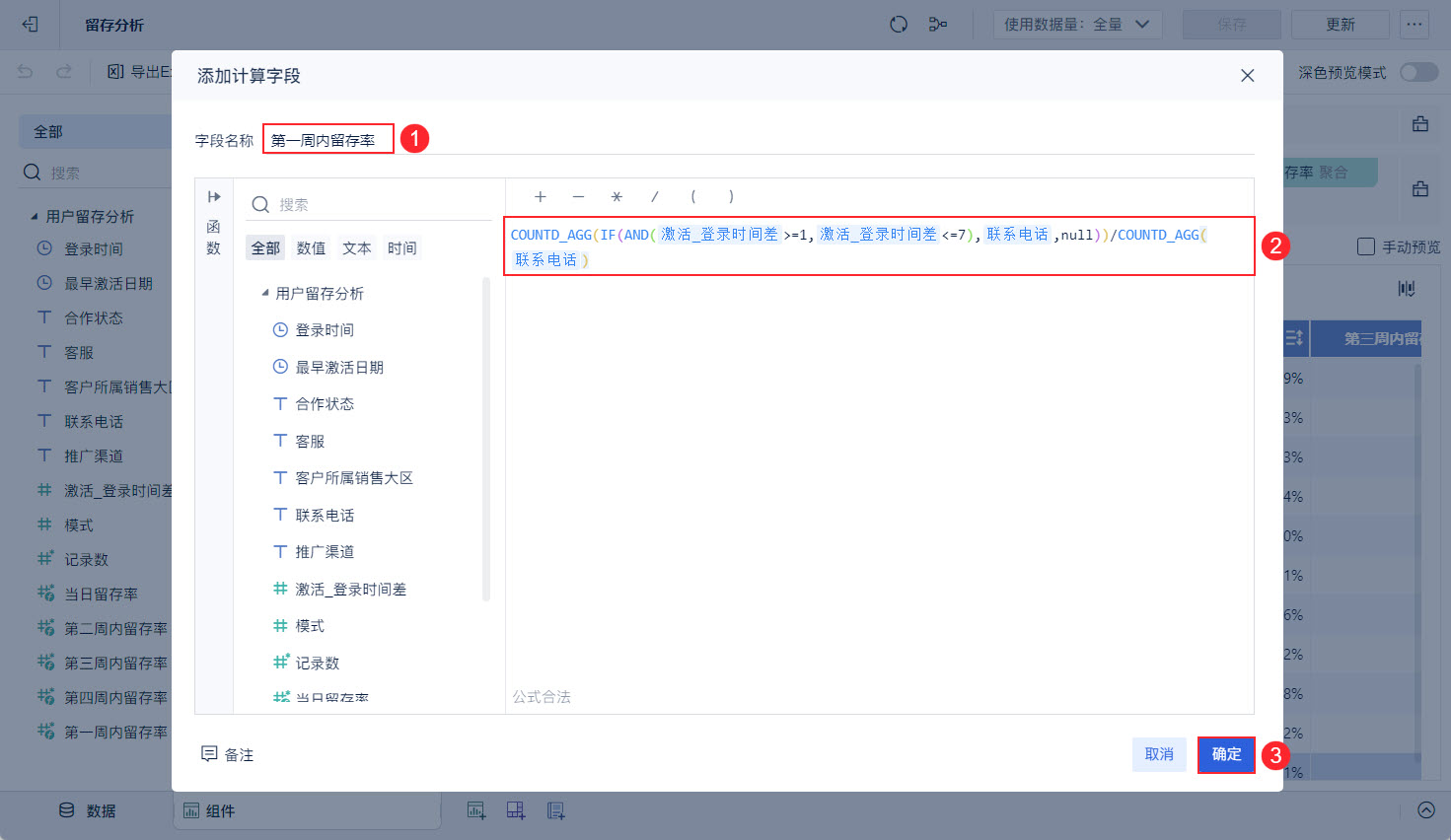This screenshot has width=1451, height=840.
Task: Insert the minus operator
Action: pyautogui.click(x=579, y=196)
